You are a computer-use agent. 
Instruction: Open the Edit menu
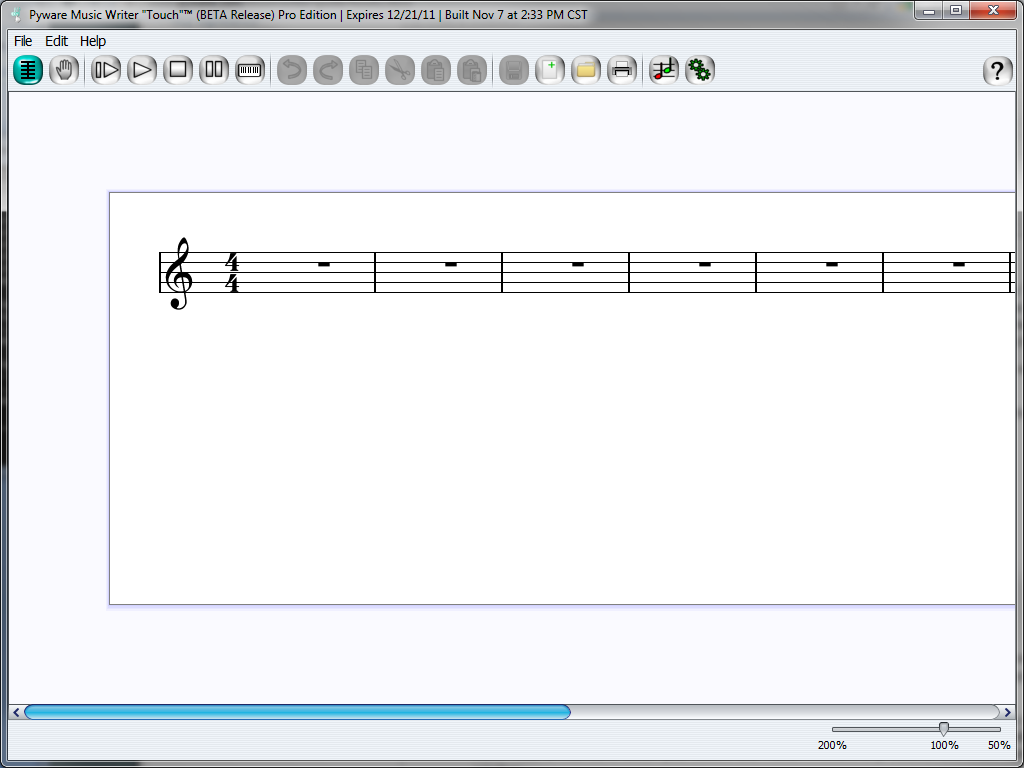(x=56, y=41)
